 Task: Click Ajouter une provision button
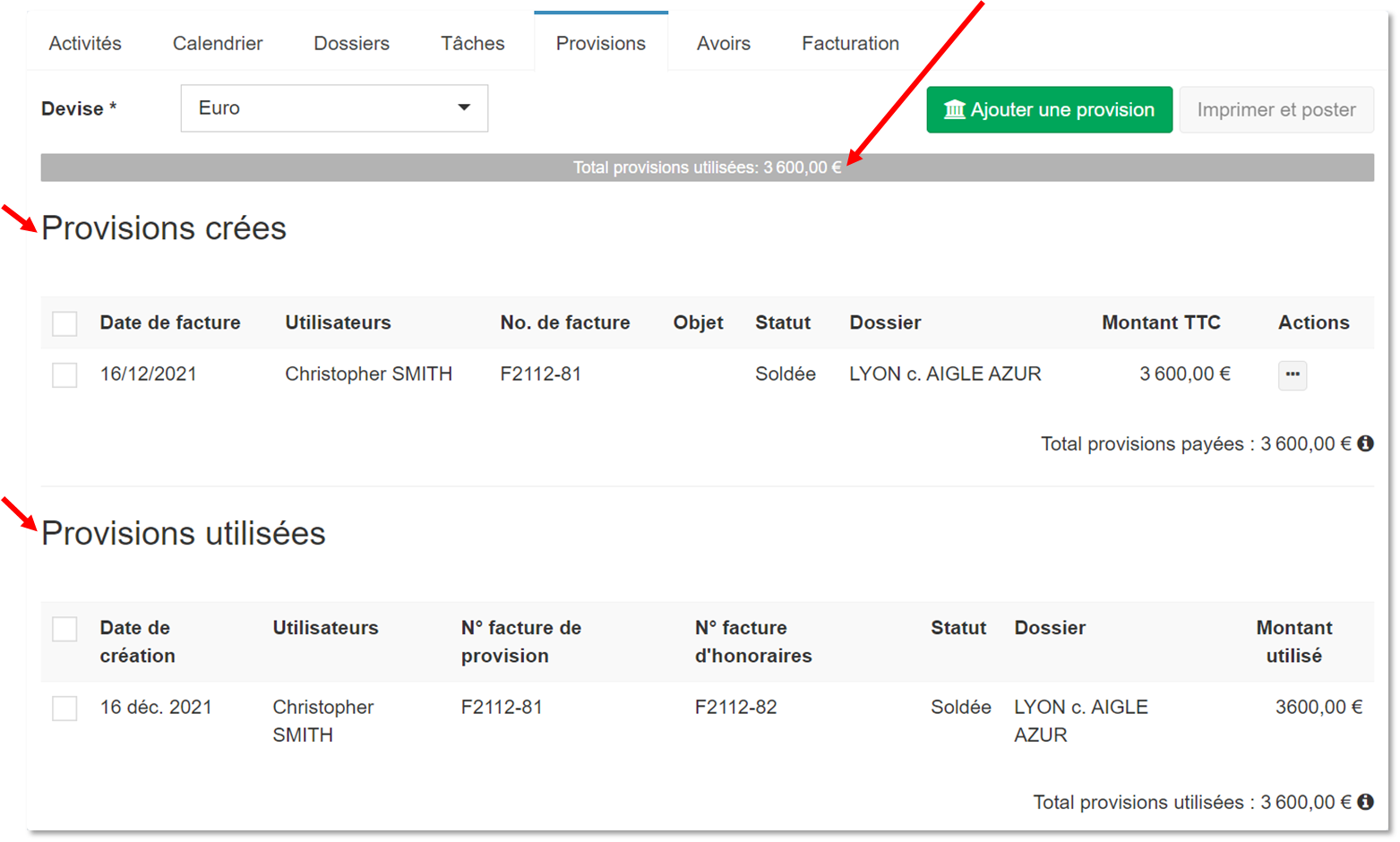1050,109
